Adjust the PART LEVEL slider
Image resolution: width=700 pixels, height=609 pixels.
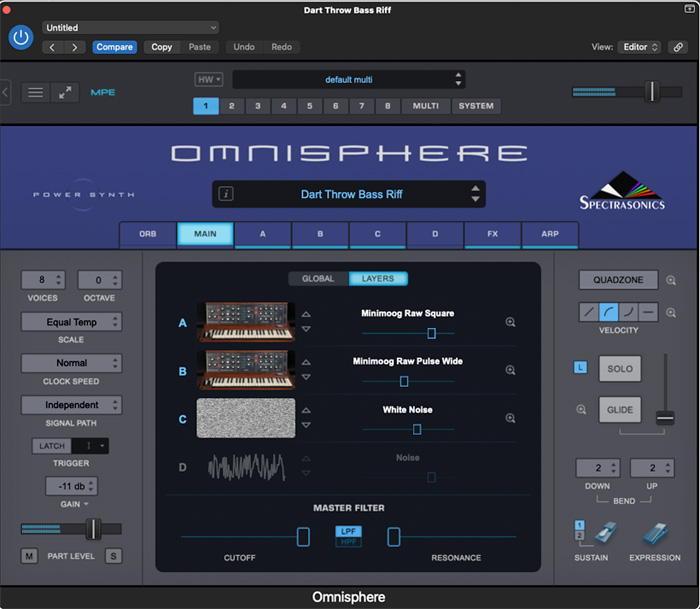click(93, 529)
